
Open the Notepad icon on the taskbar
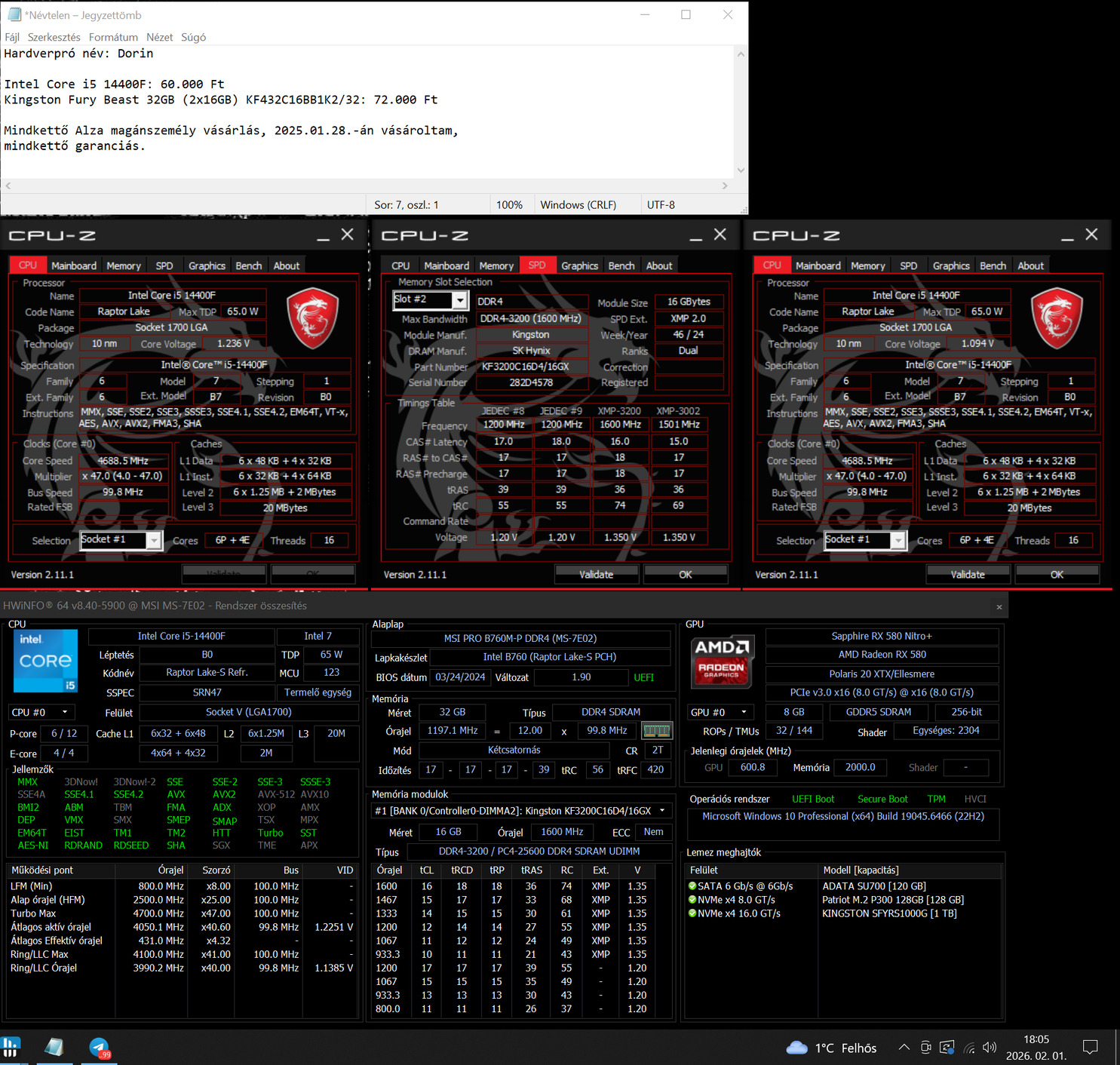click(x=54, y=1047)
